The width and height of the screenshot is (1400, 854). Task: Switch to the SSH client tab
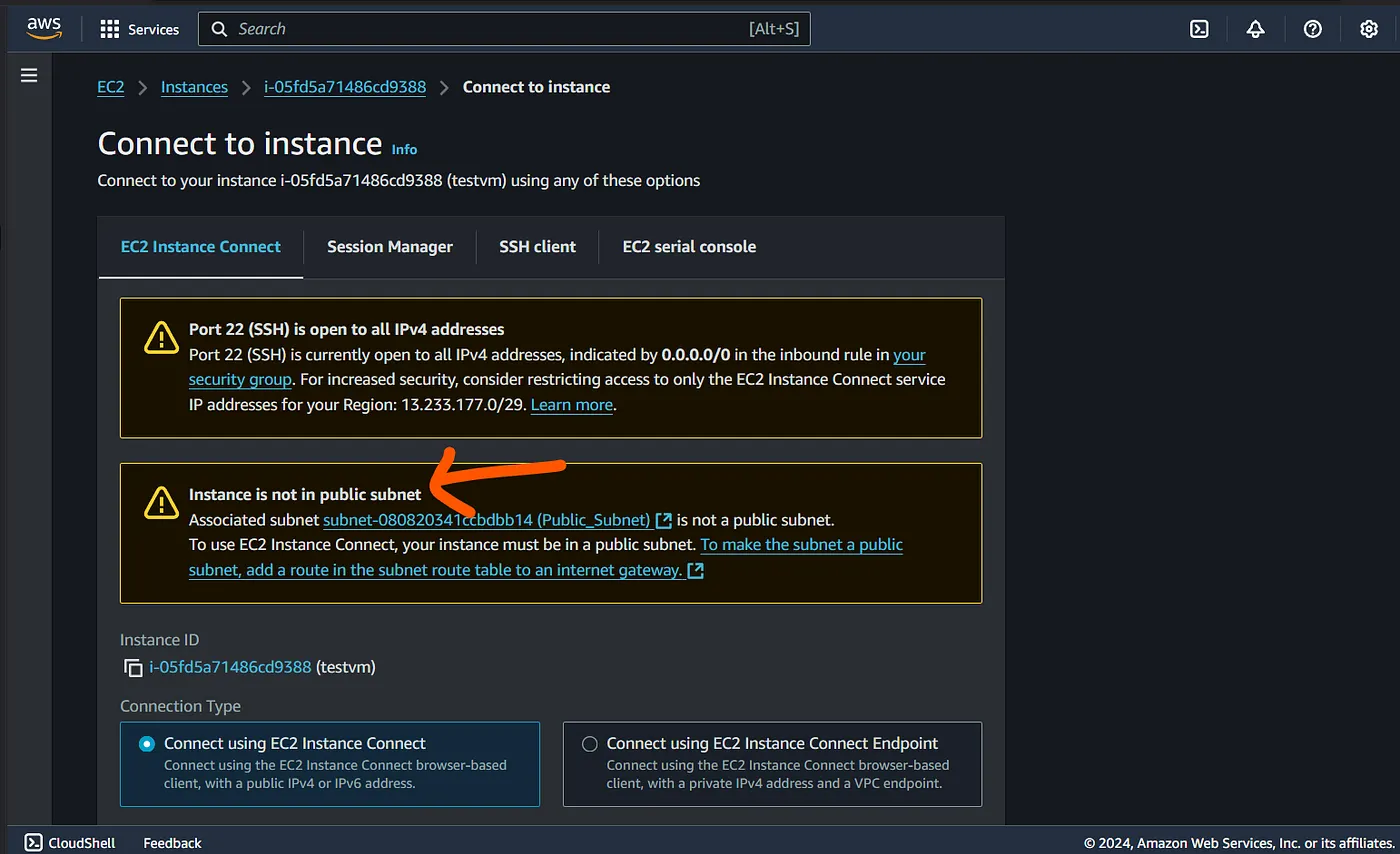[x=538, y=247]
